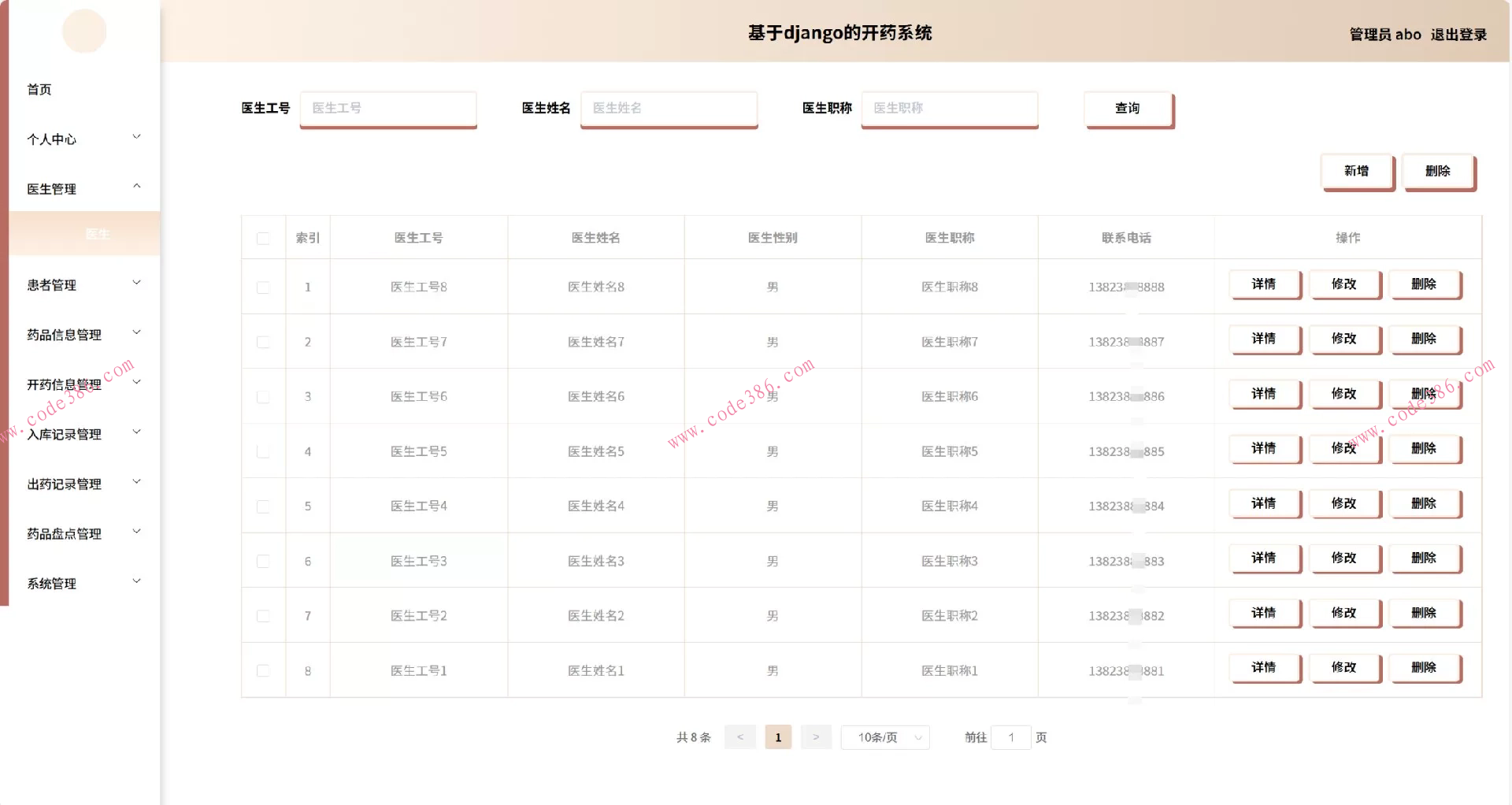Click 退出登录 to log out
Viewport: 1512px width, 805px height.
coord(1458,35)
